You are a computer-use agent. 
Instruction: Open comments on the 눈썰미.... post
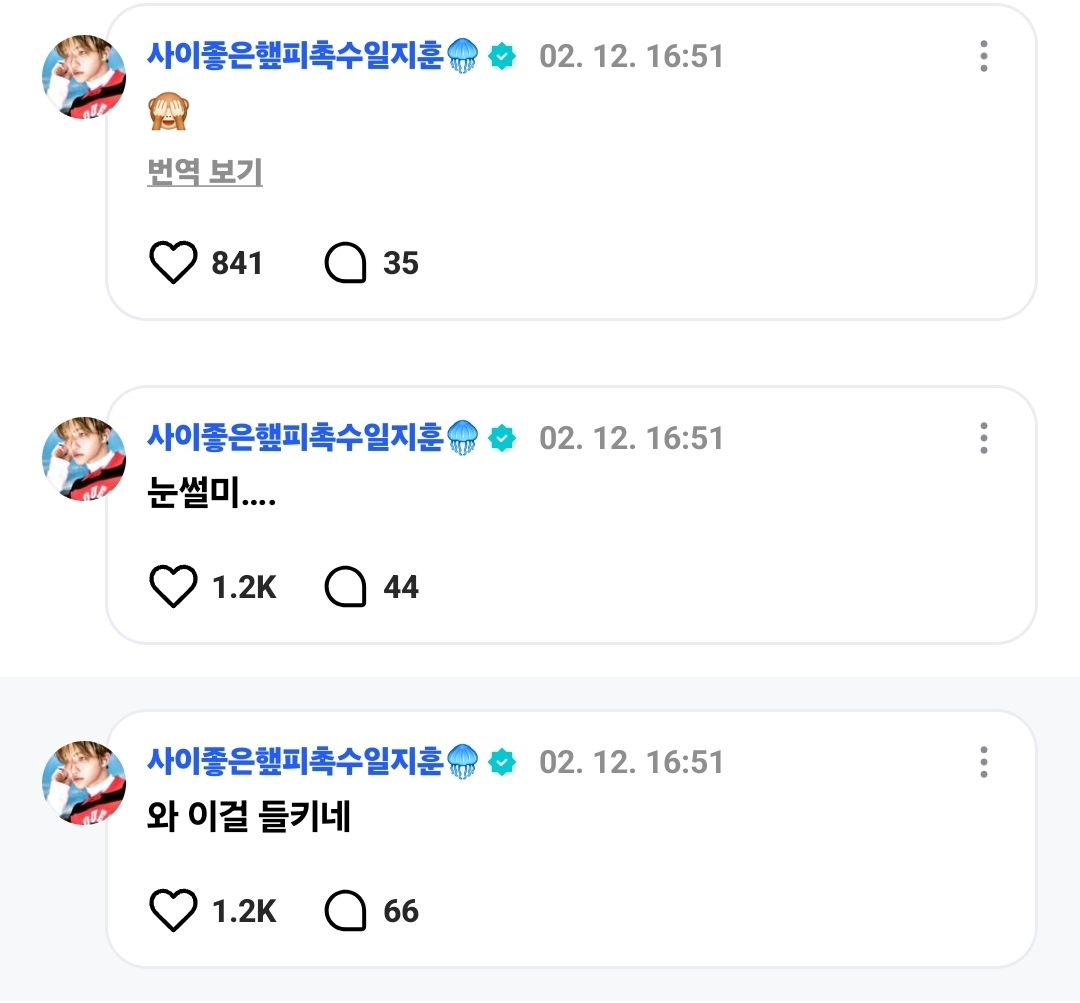coord(345,587)
